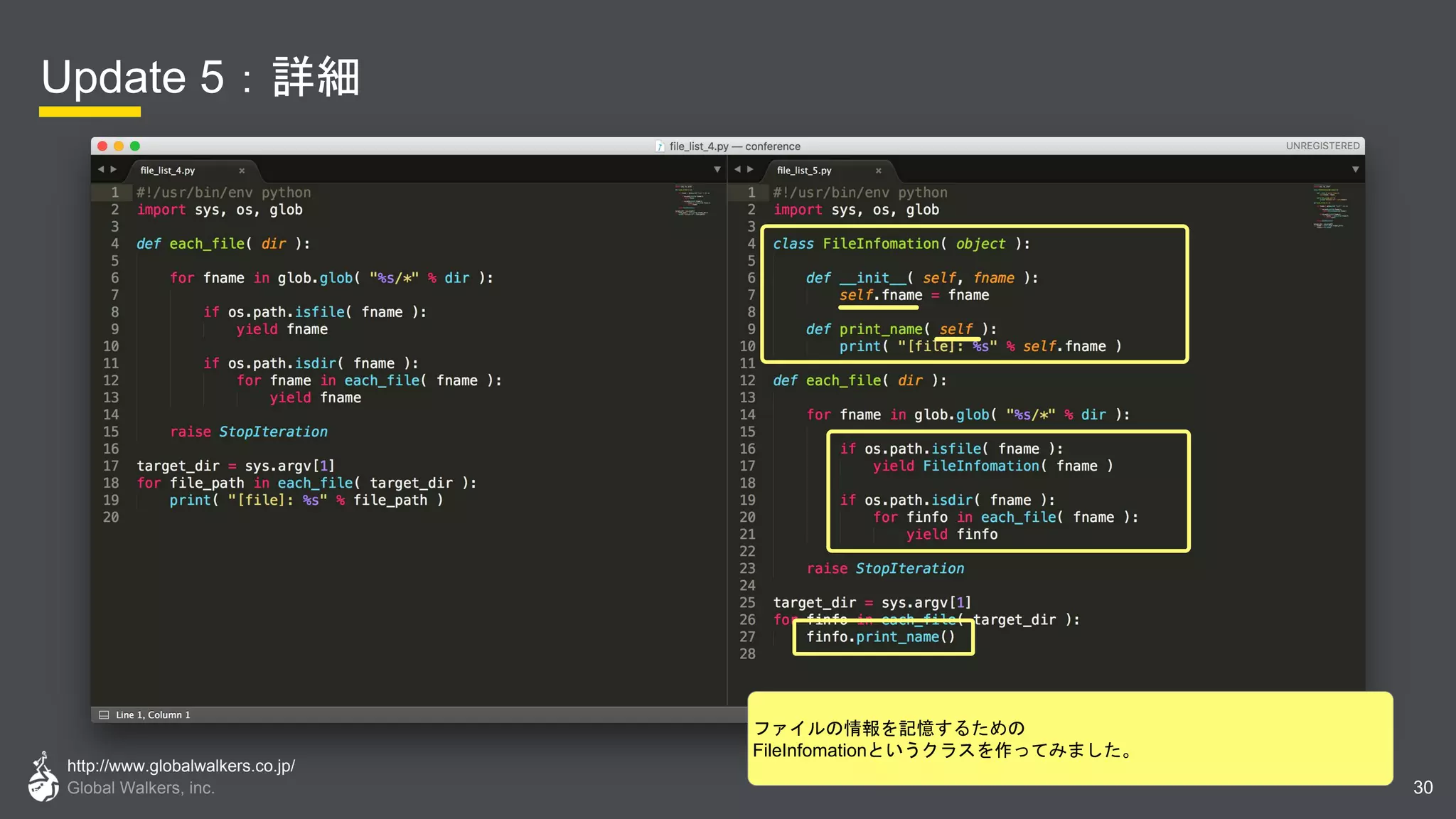1456x819 pixels.
Task: Go to previous tab in right pane
Action: (x=737, y=169)
